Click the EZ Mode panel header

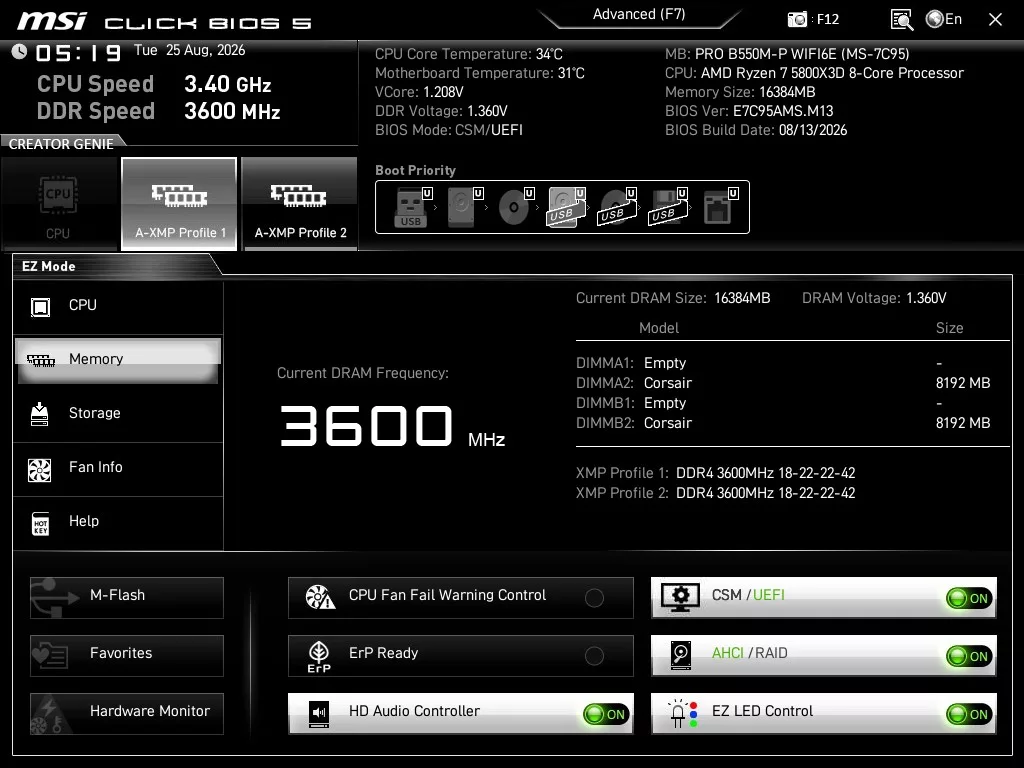49,266
